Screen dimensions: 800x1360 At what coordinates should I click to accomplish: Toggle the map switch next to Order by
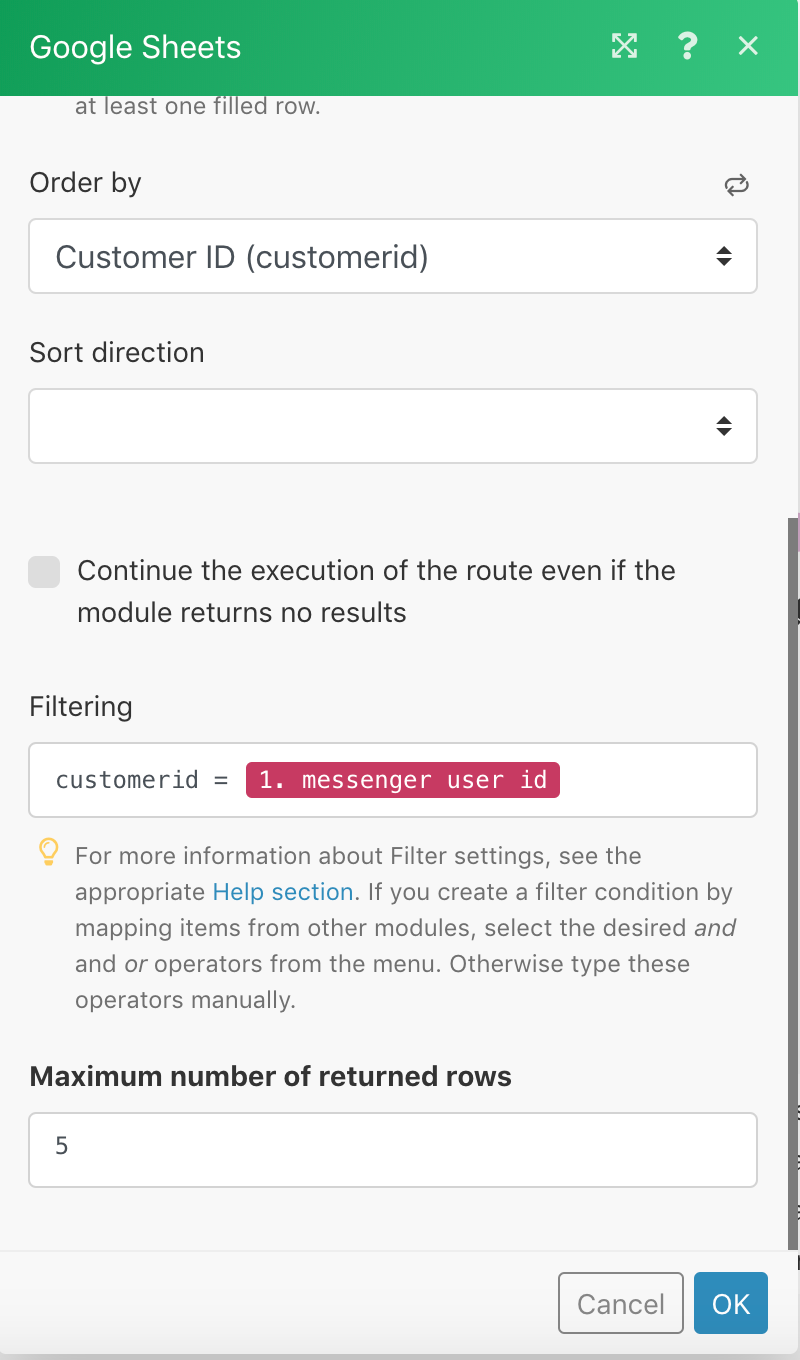tap(737, 184)
